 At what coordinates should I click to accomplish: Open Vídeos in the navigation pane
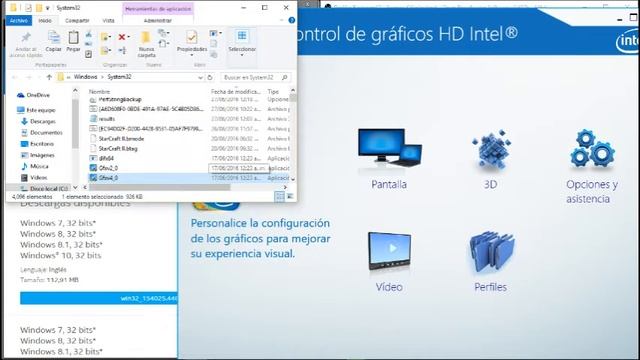(34, 178)
